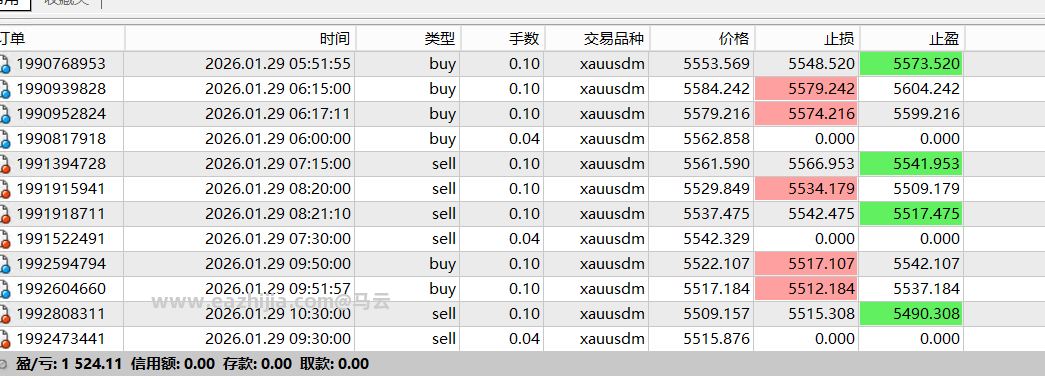This screenshot has width=1045, height=379.
Task: Click price 5562.858
Action: [716, 139]
